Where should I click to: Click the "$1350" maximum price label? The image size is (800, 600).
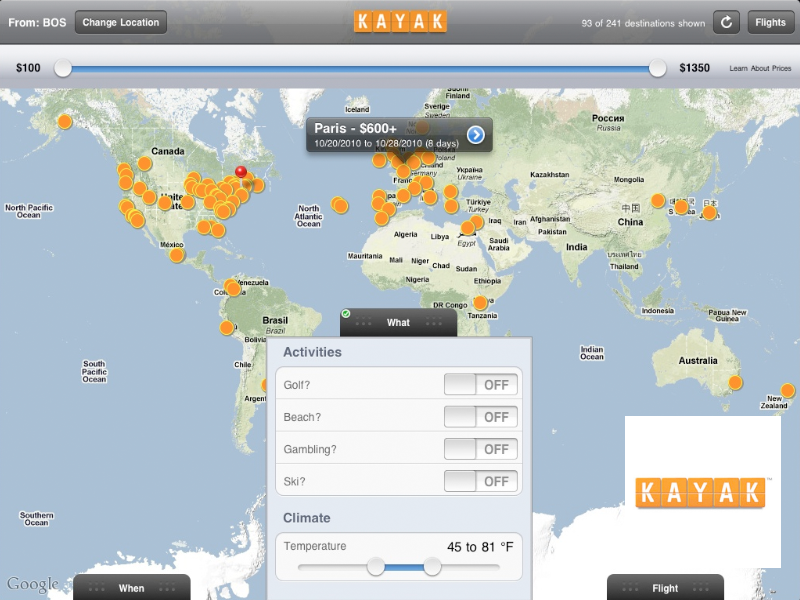pos(694,68)
